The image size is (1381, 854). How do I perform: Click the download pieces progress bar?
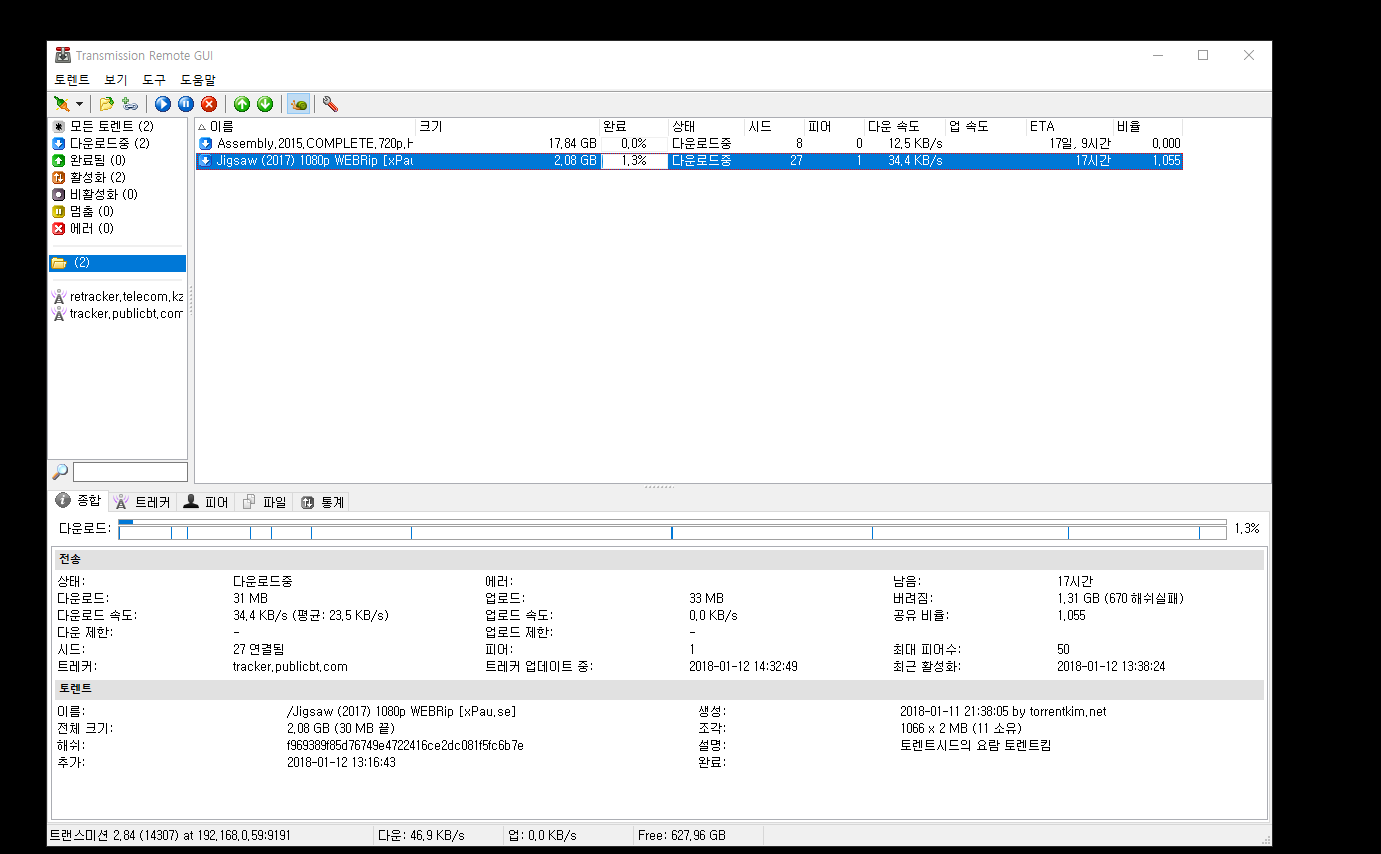pyautogui.click(x=672, y=532)
